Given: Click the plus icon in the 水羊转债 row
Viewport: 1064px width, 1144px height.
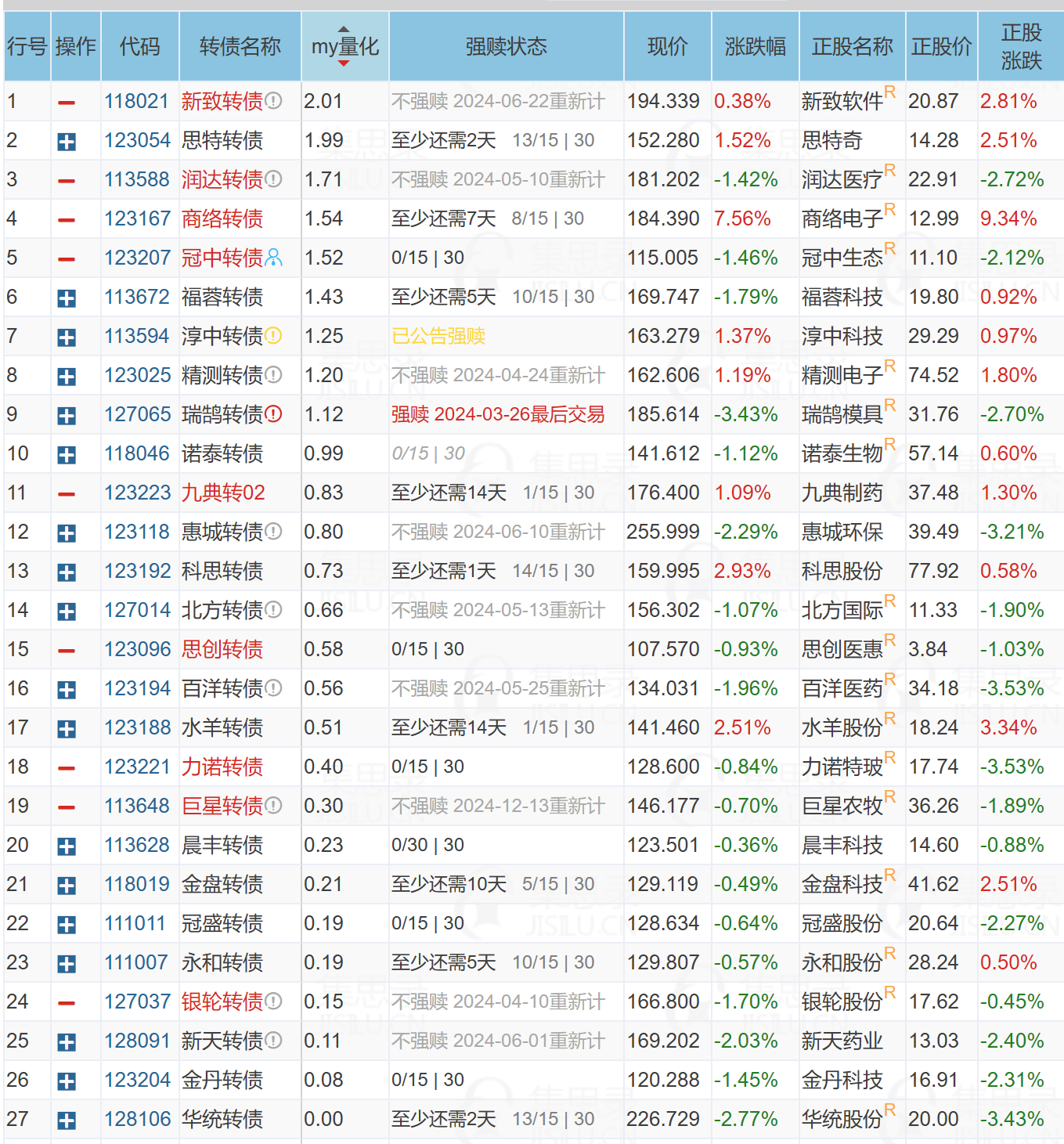Looking at the screenshot, I should point(67,729).
